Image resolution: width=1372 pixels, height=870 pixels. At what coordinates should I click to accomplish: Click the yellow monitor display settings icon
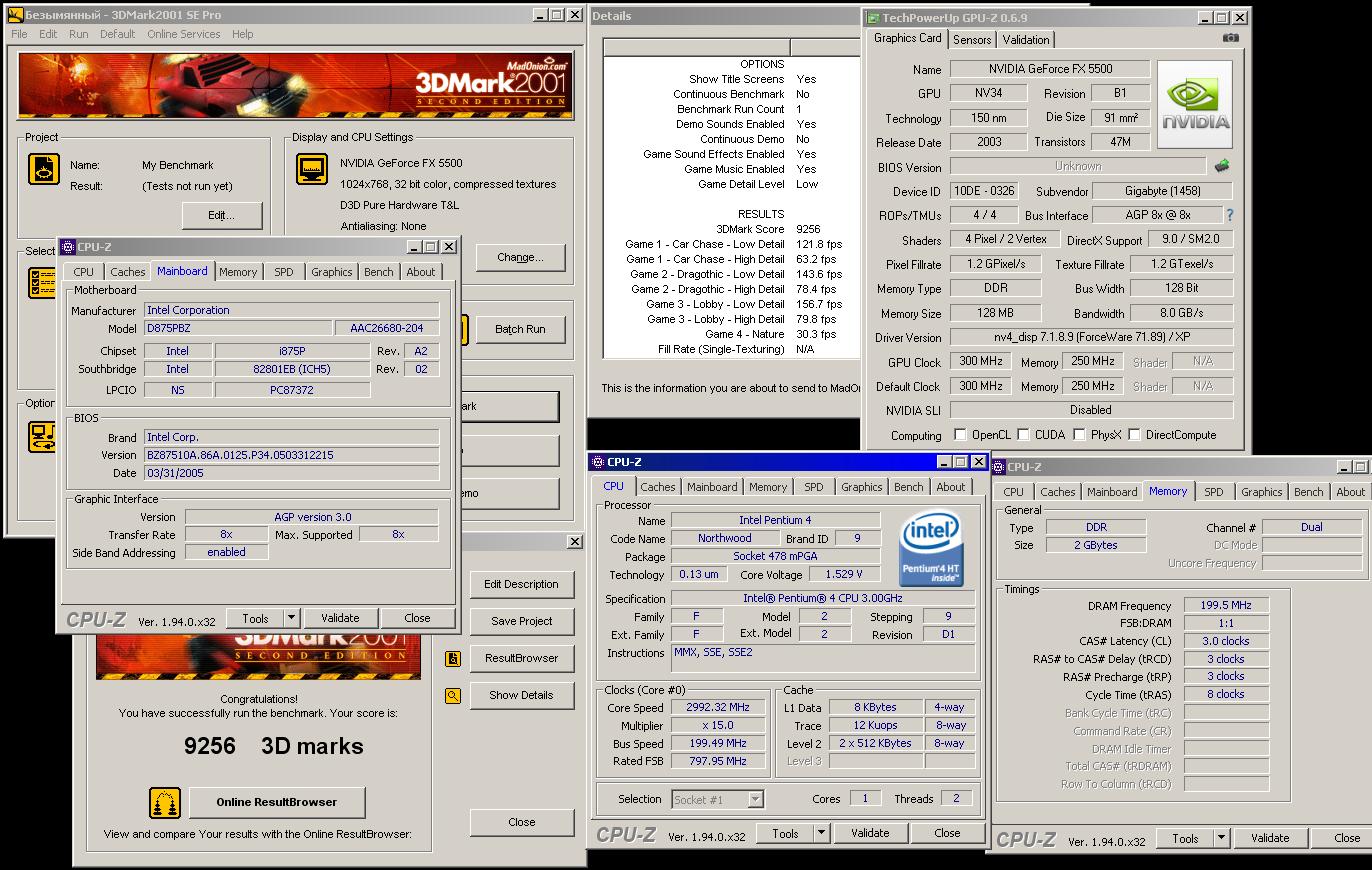312,170
